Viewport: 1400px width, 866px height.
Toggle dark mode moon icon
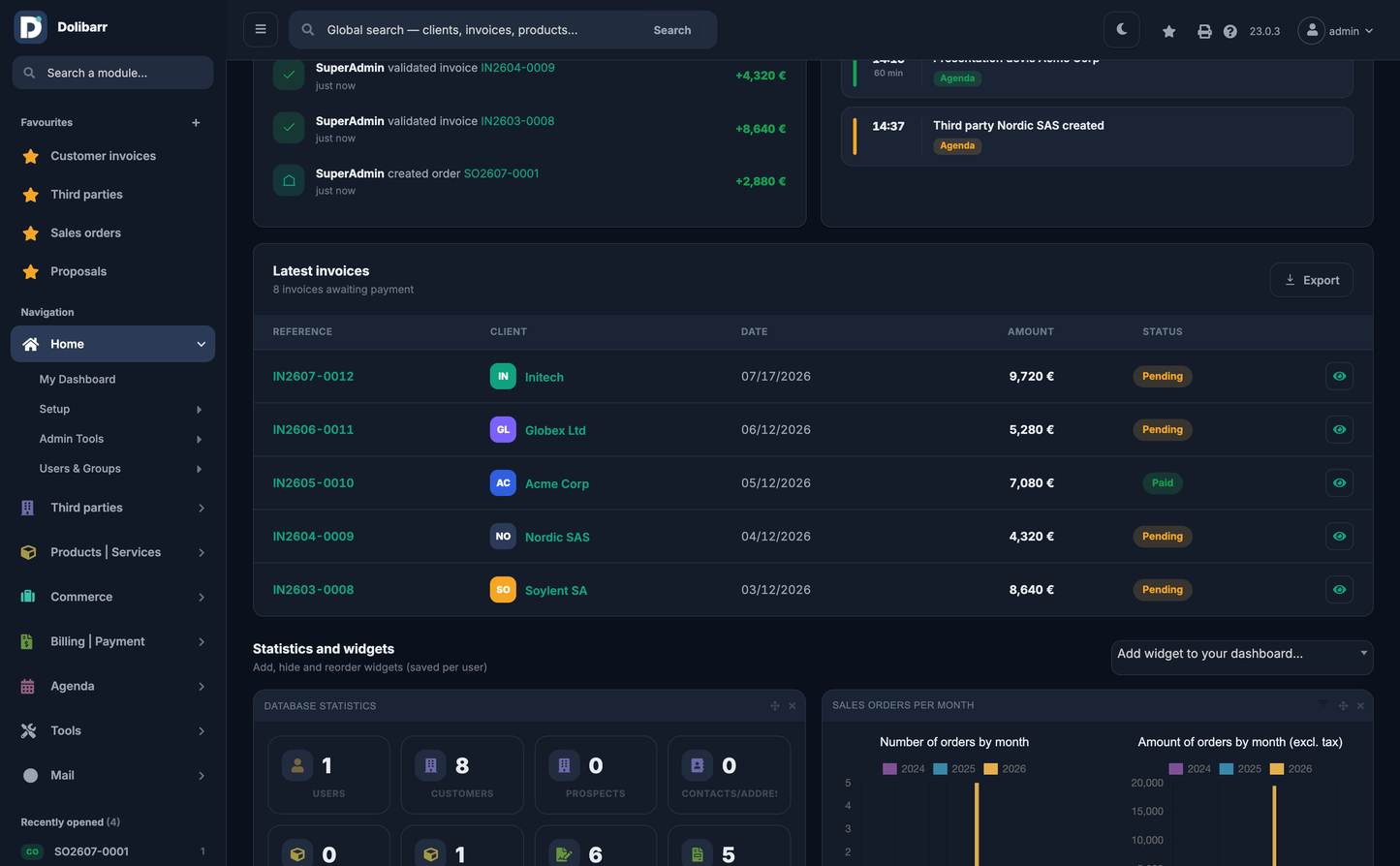click(x=1122, y=29)
